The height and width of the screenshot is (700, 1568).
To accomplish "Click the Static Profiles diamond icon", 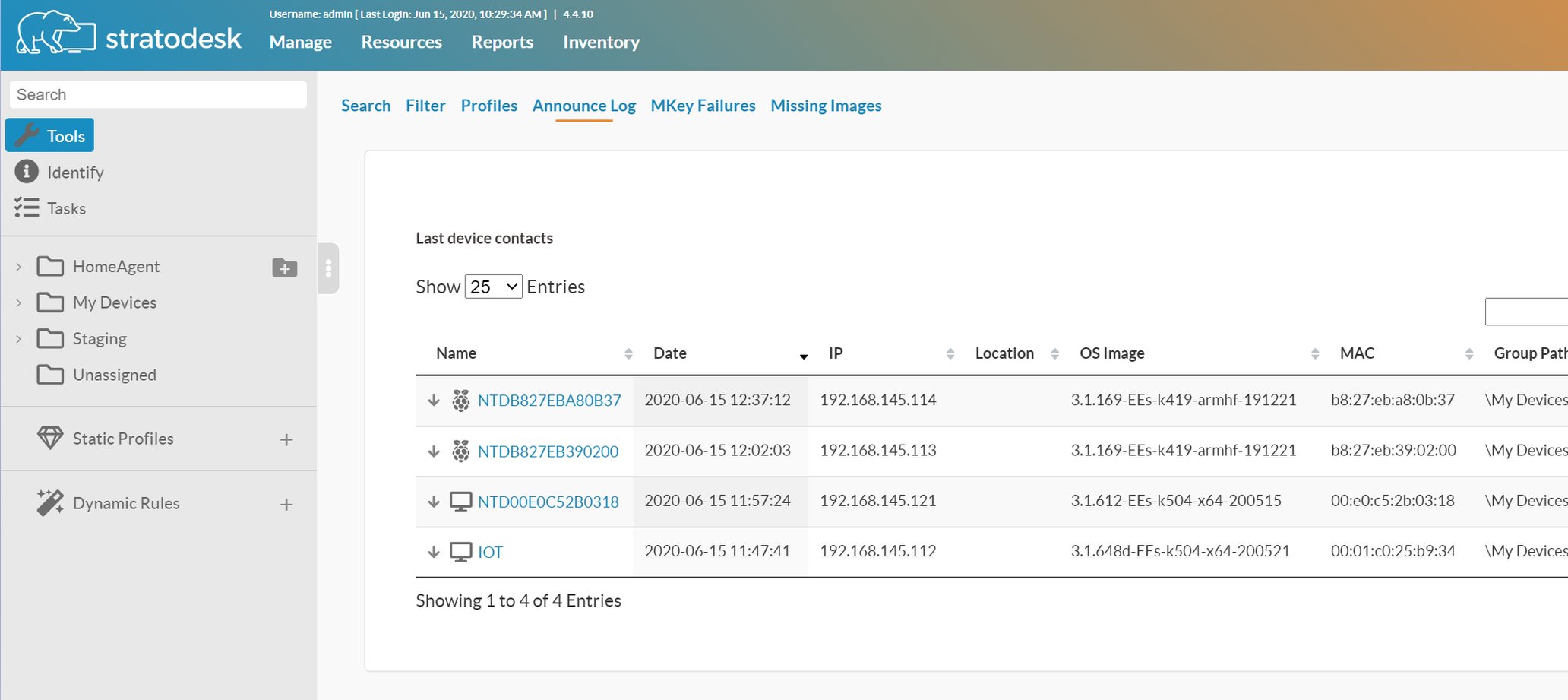I will [50, 438].
